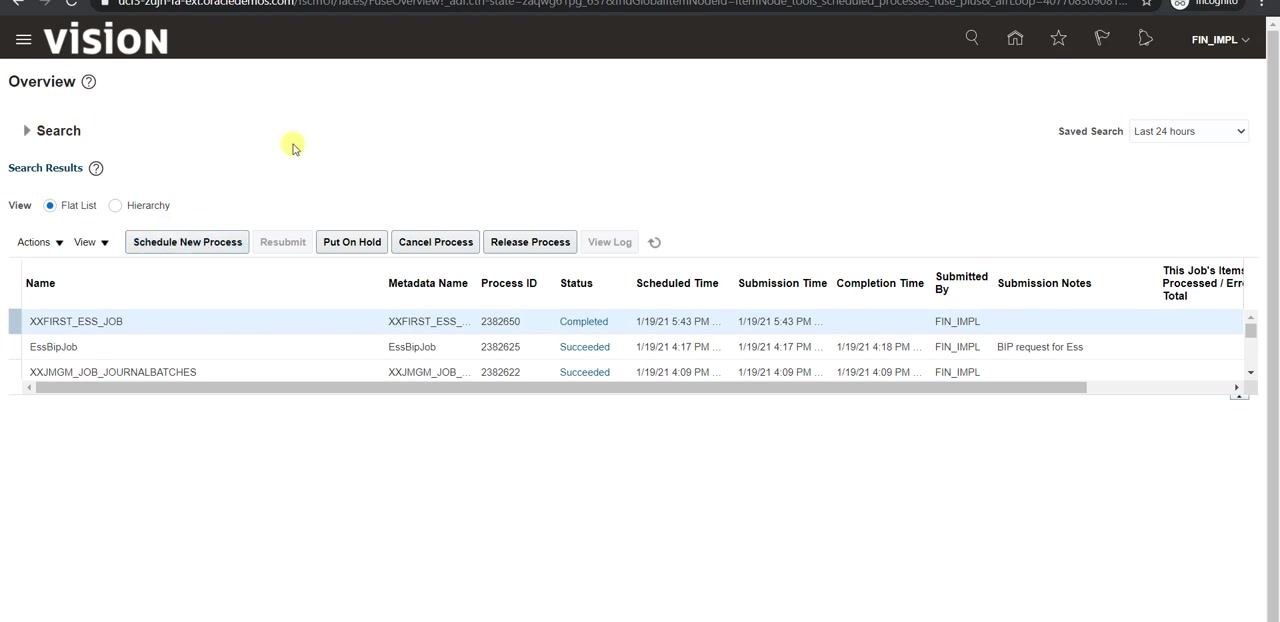Click Process ID 2382650 cell
This screenshot has height=622, width=1280.
(x=500, y=321)
